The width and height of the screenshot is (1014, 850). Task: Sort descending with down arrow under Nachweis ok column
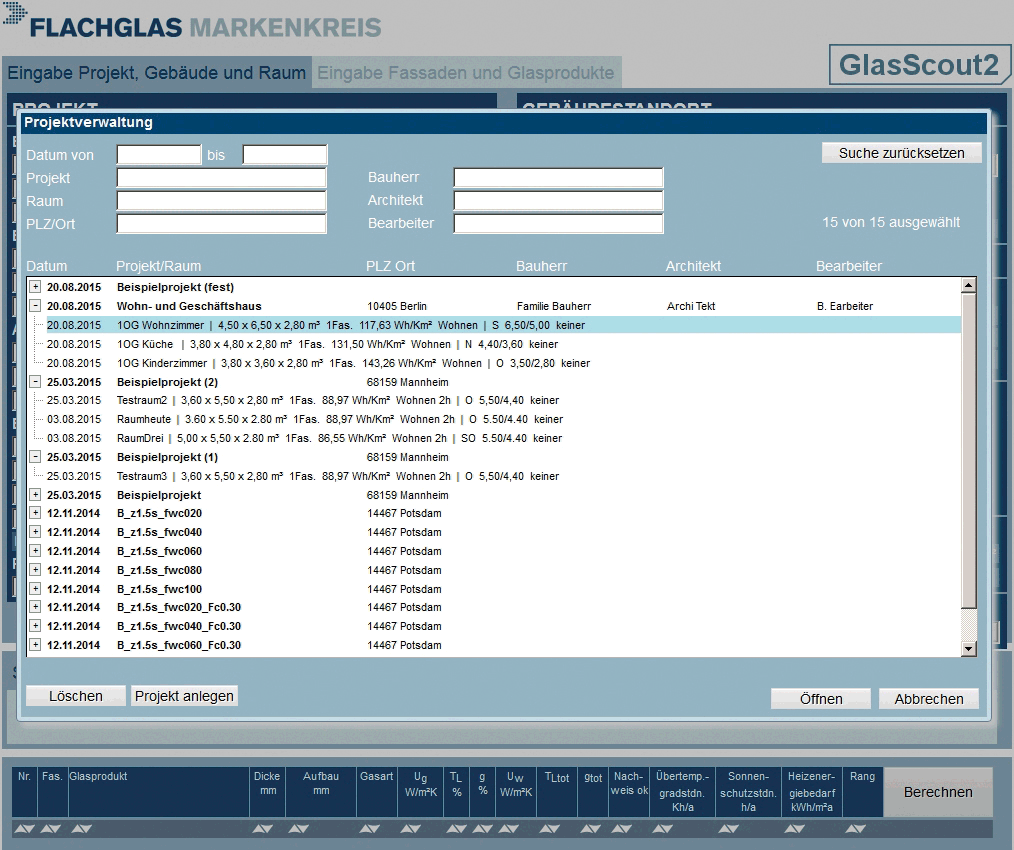tap(627, 829)
